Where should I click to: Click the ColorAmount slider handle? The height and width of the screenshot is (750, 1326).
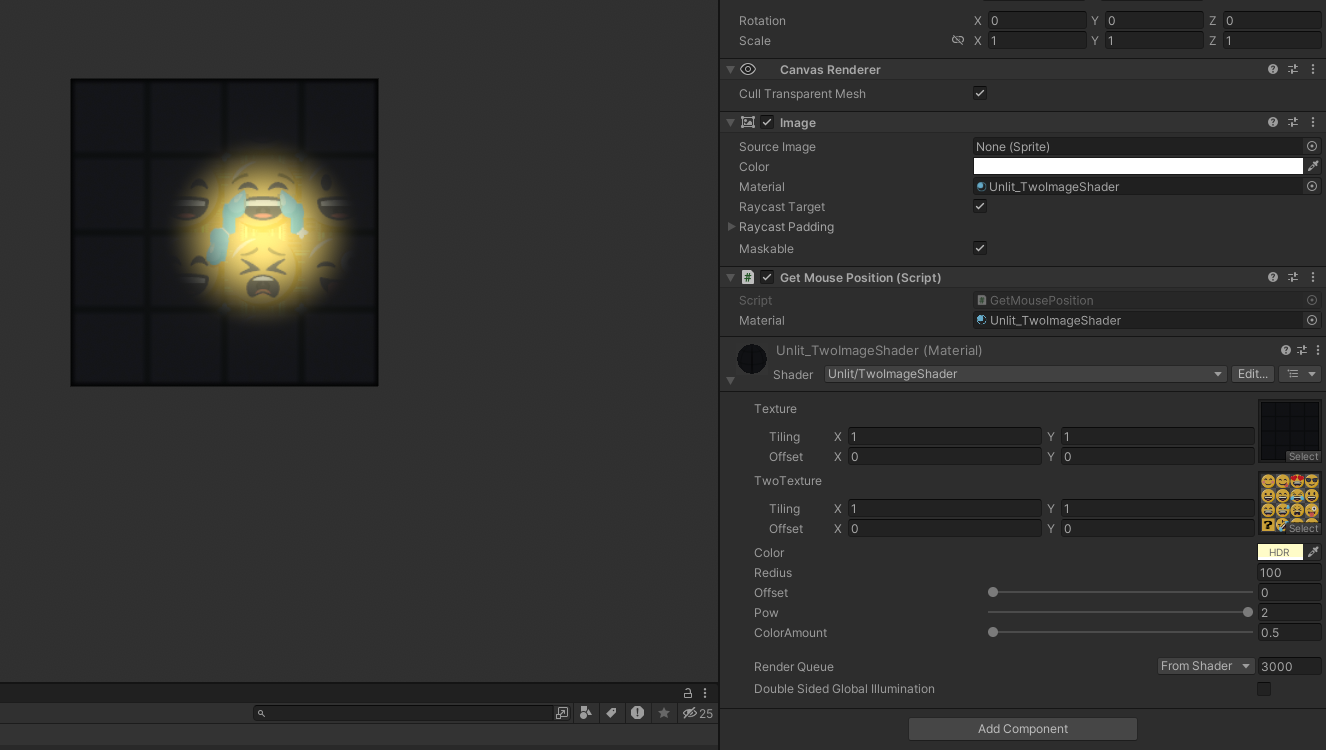[993, 632]
